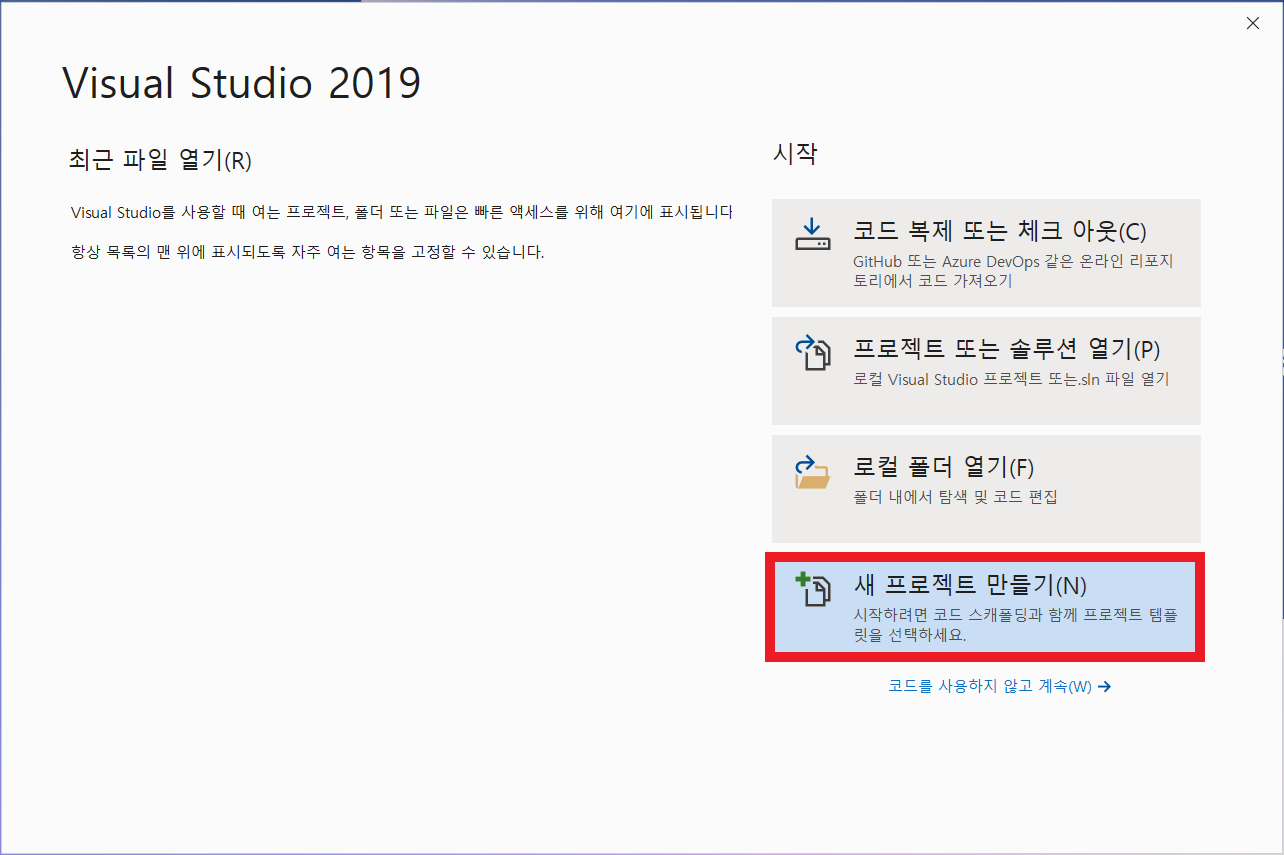Click text 폴더 내에서 탐색 및 코드 편집
The image size is (1284, 855).
point(955,498)
